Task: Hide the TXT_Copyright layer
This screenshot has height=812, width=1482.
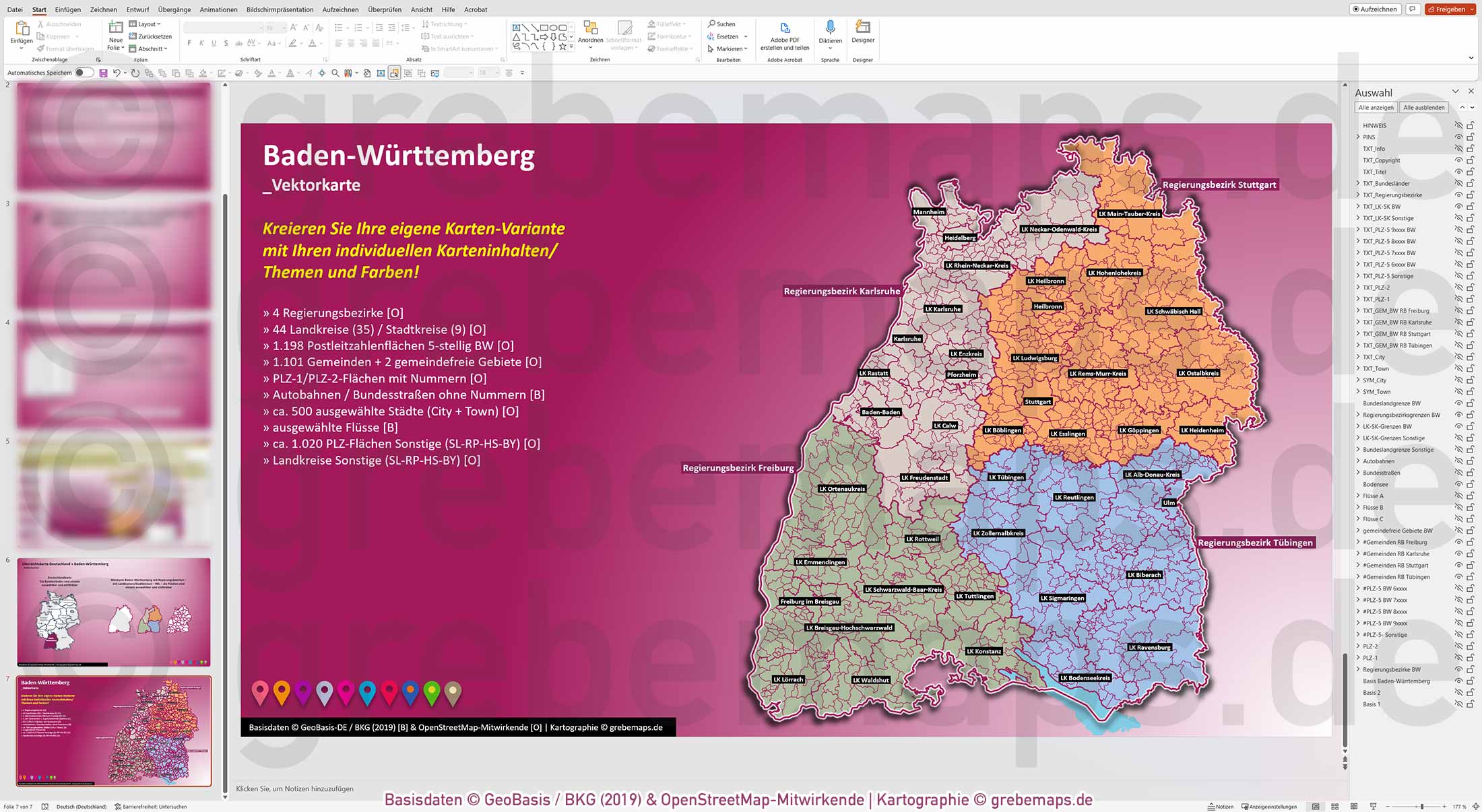Action: [1458, 160]
